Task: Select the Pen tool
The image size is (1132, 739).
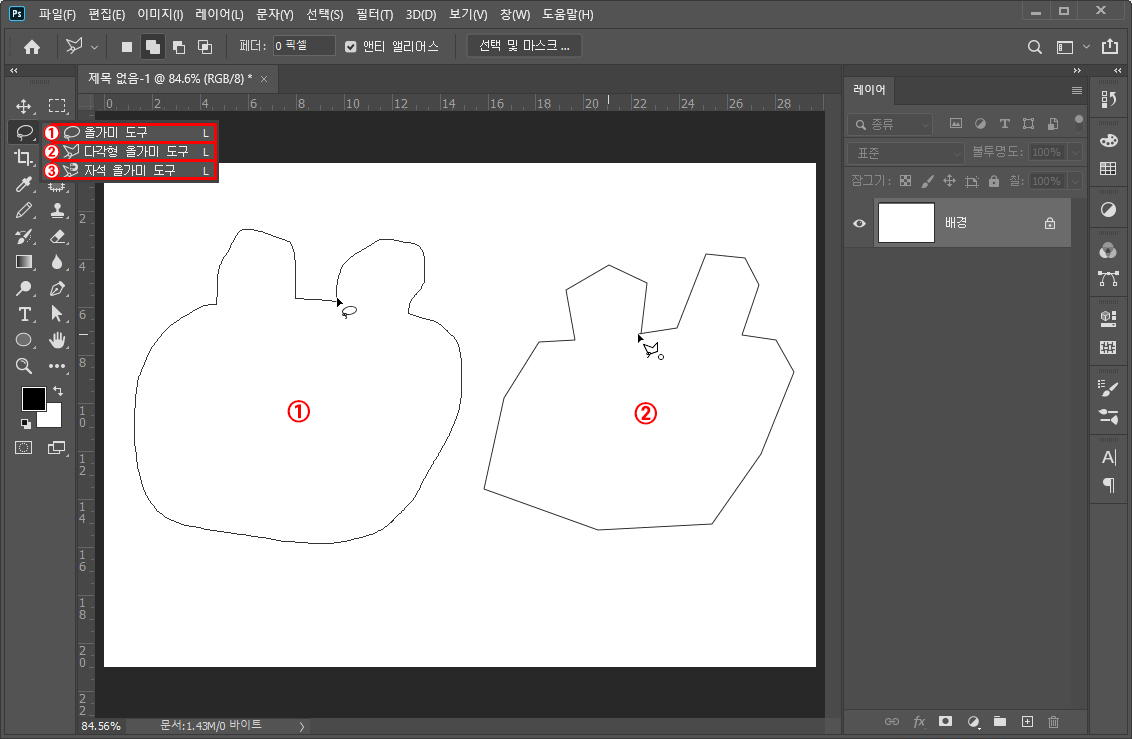Action: tap(57, 288)
